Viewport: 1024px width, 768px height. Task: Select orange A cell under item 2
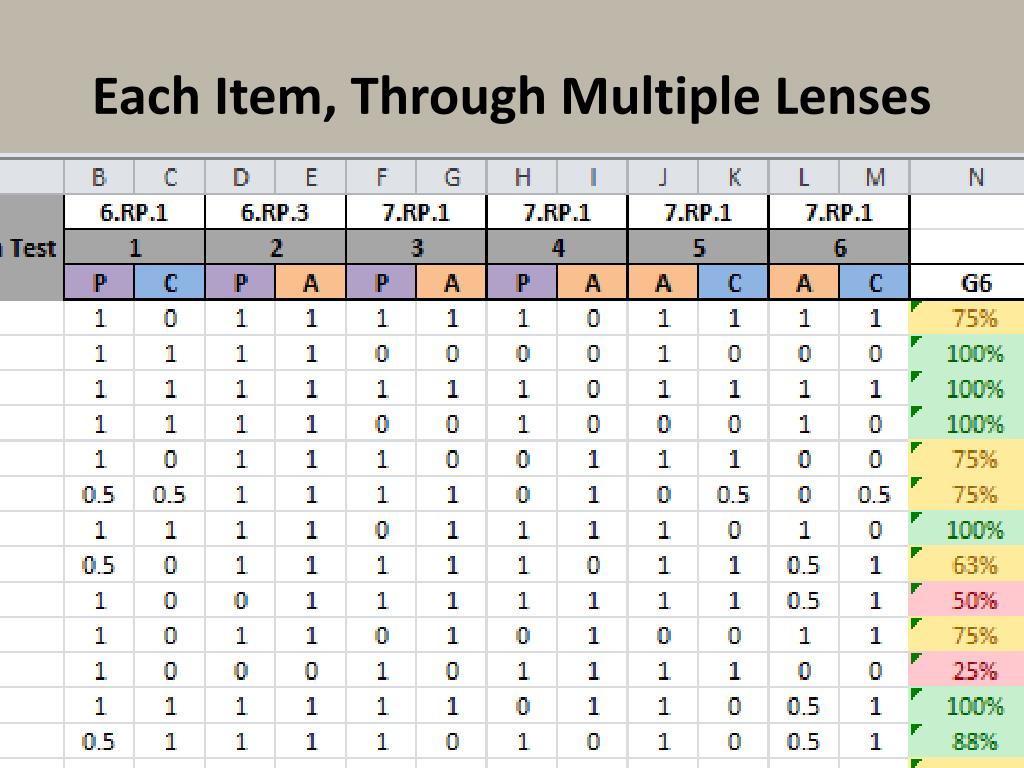311,283
